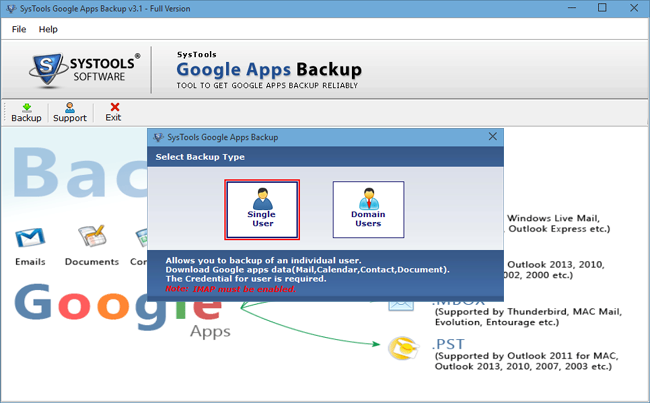The width and height of the screenshot is (650, 403).
Task: Click the SysTools Software shield logo
Action: (47, 69)
